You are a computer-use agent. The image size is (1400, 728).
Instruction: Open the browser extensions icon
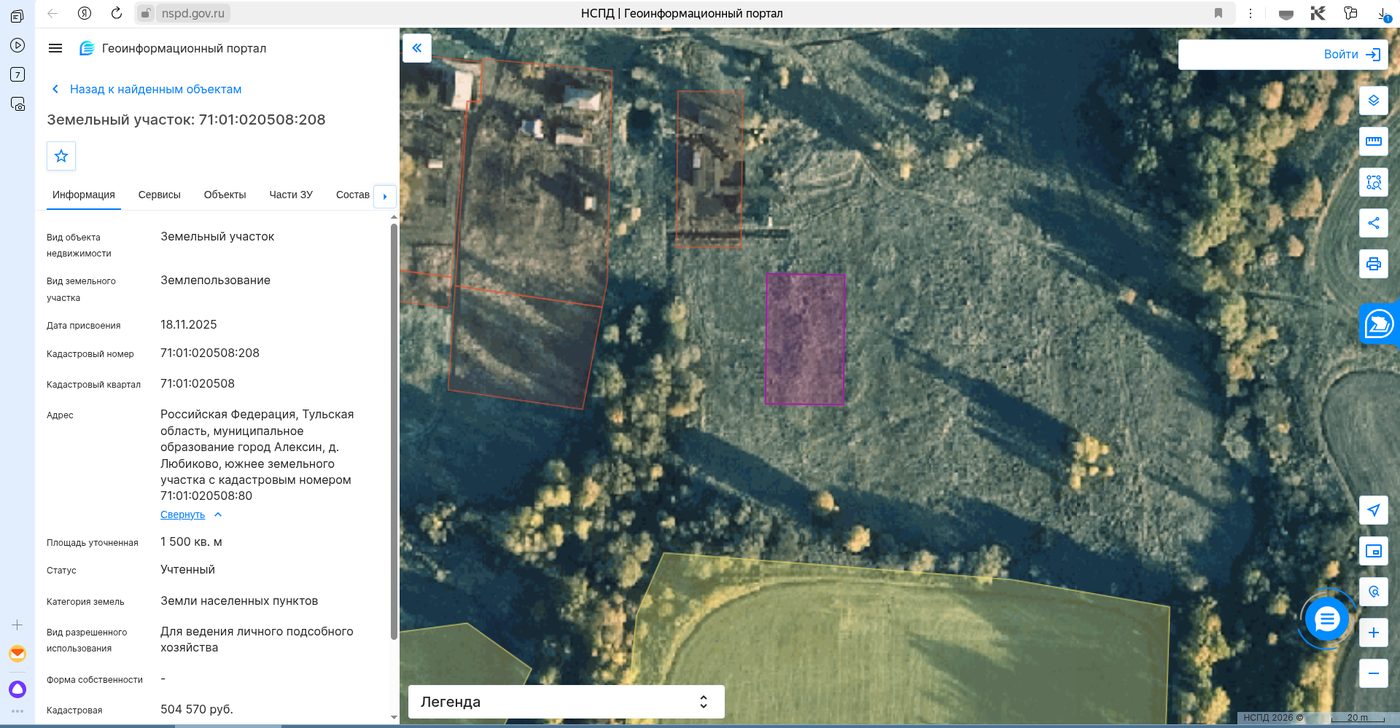coord(1351,13)
